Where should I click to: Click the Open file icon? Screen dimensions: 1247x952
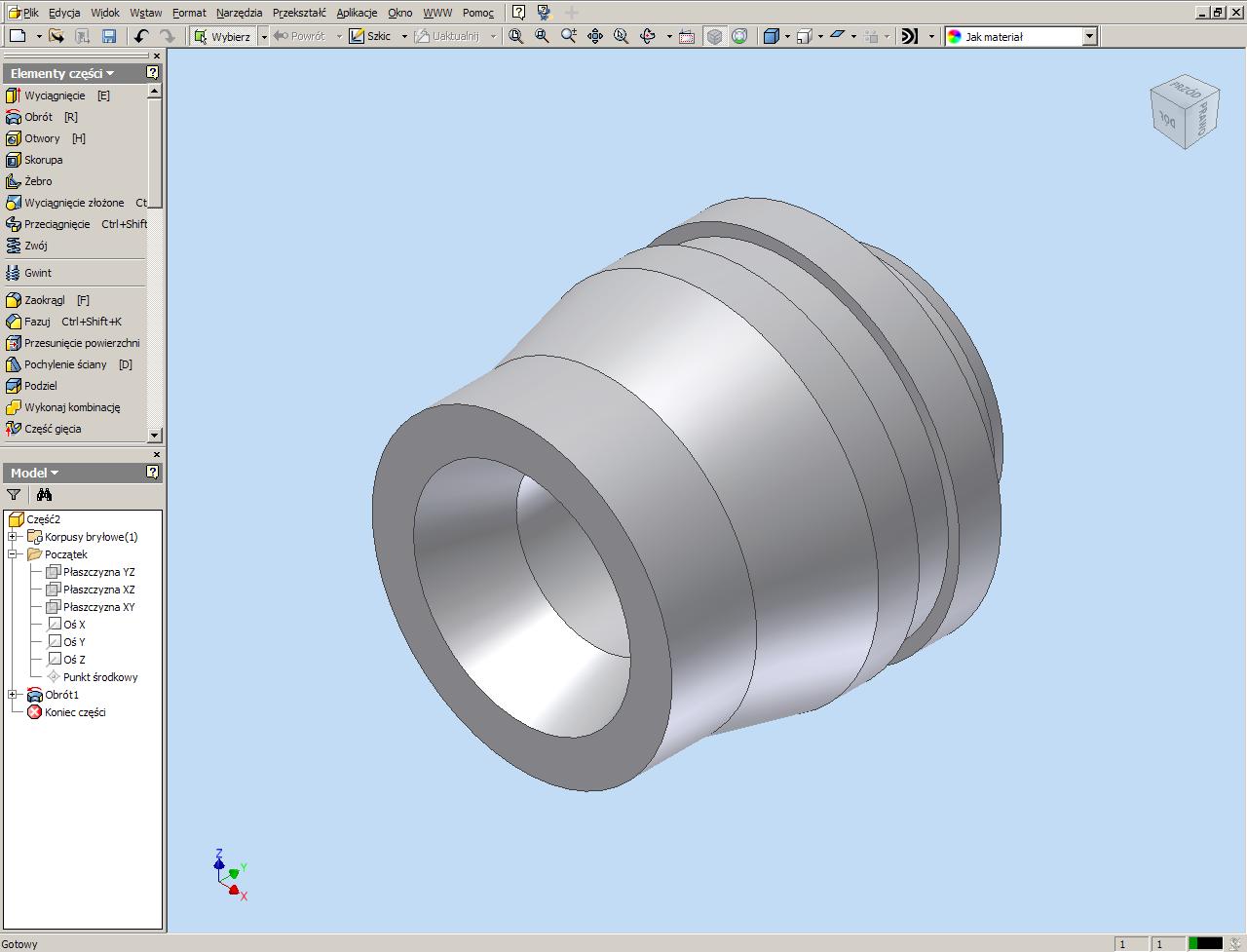tap(57, 36)
